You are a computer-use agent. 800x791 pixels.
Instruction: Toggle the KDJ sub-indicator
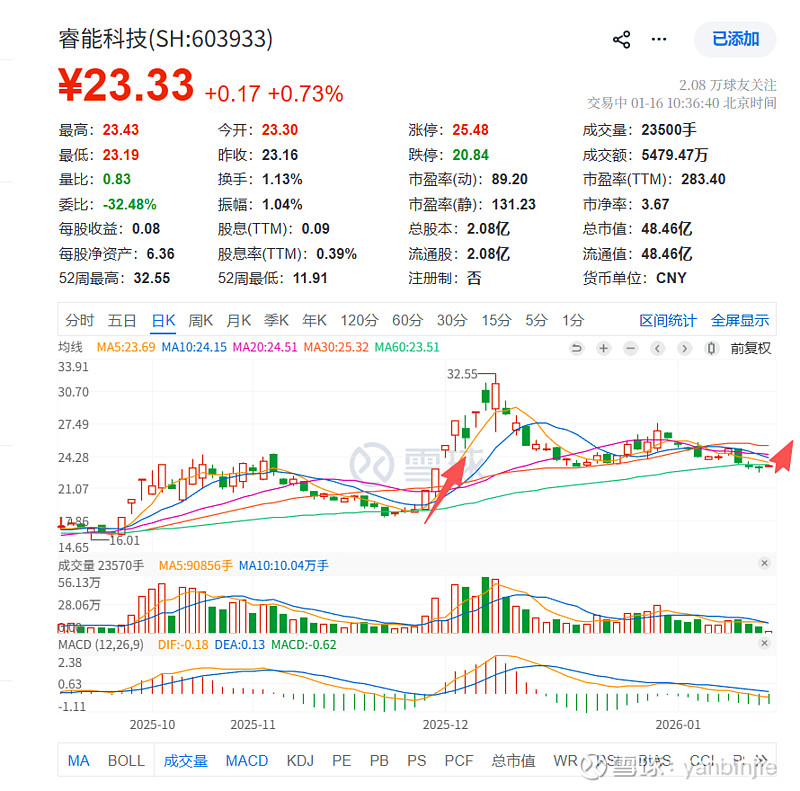[x=300, y=760]
